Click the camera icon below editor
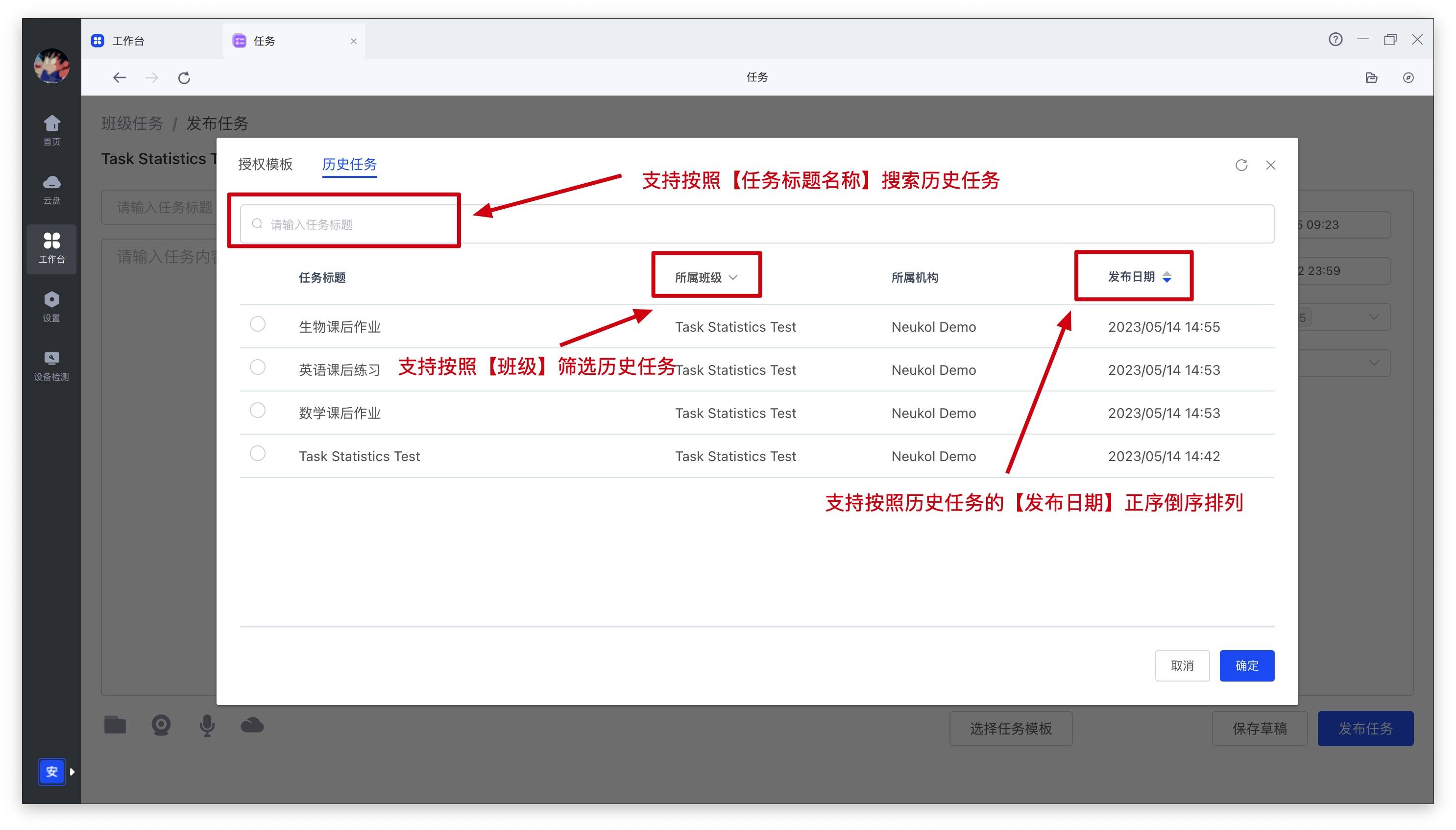 161,725
